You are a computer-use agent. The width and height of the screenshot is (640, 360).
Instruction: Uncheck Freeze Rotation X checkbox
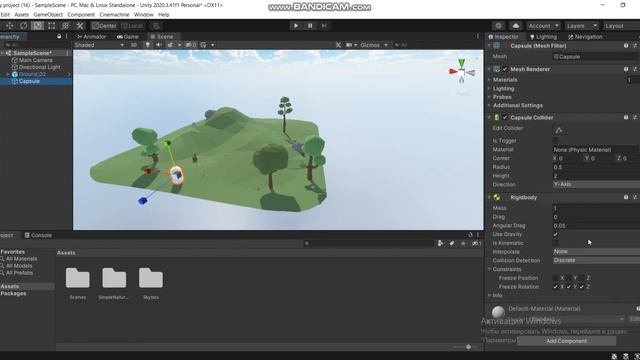(556, 287)
